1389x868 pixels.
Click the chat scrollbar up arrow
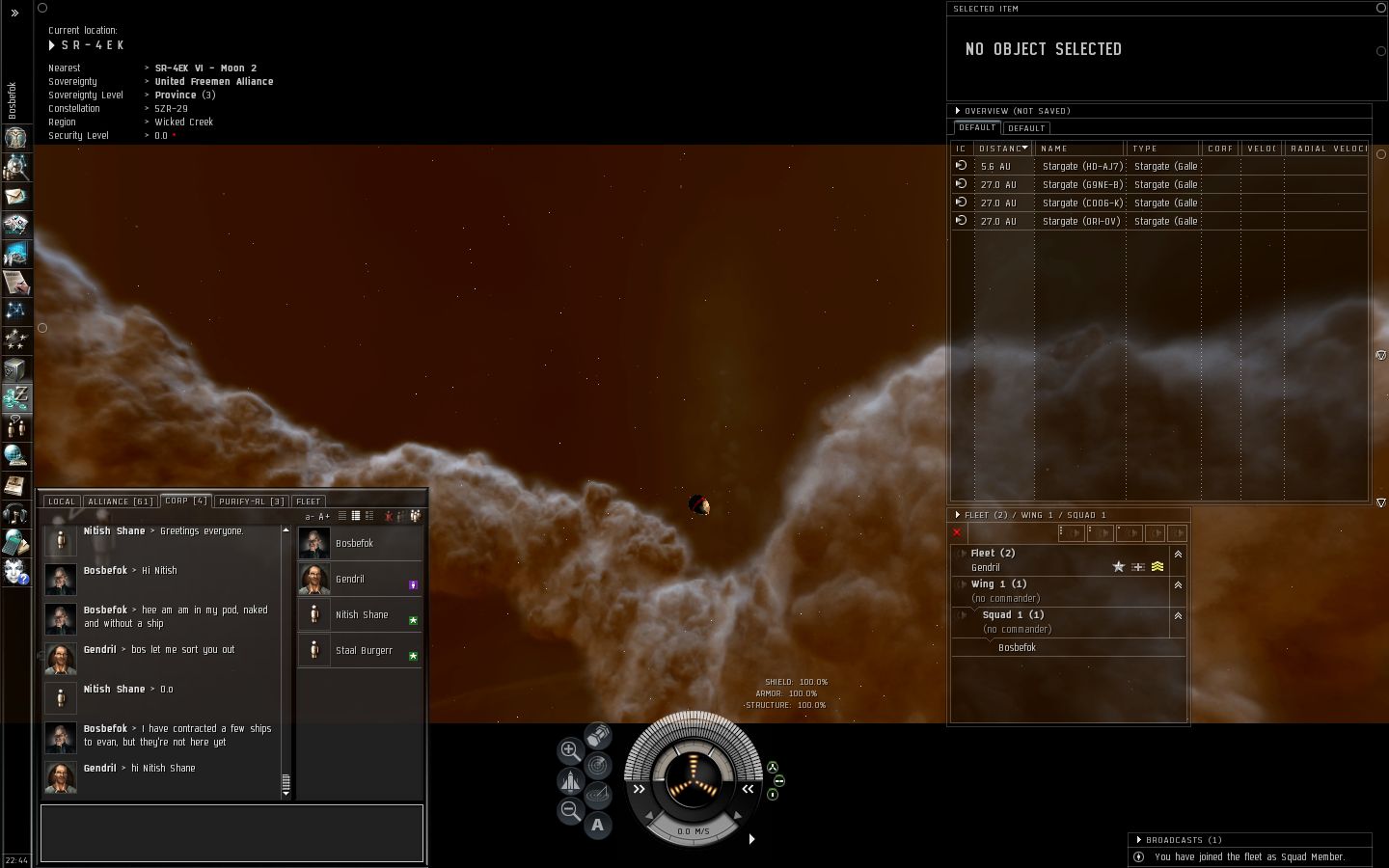[286, 530]
